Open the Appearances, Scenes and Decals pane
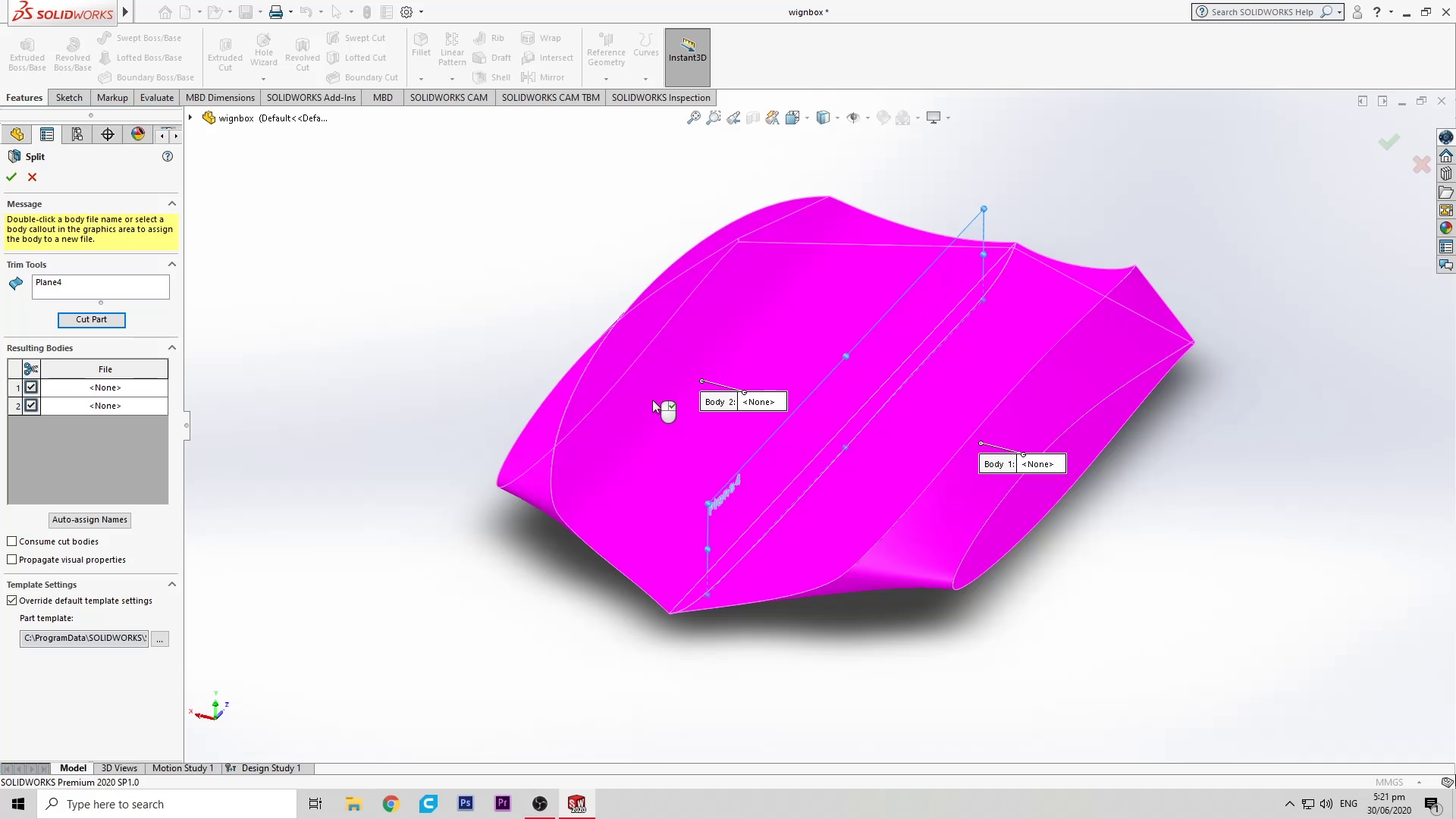 tap(1446, 228)
